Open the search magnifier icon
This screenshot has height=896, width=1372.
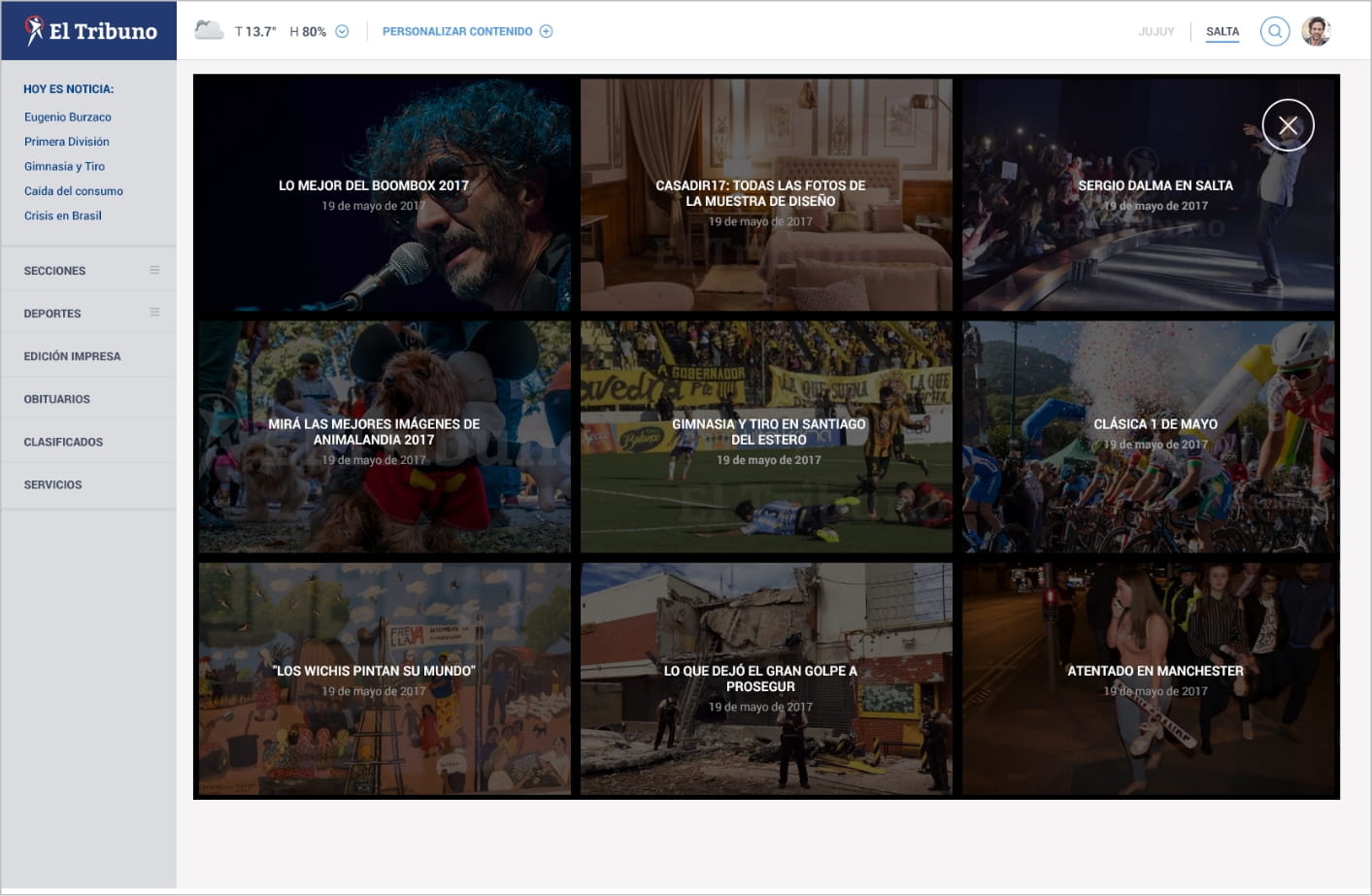coord(1275,31)
